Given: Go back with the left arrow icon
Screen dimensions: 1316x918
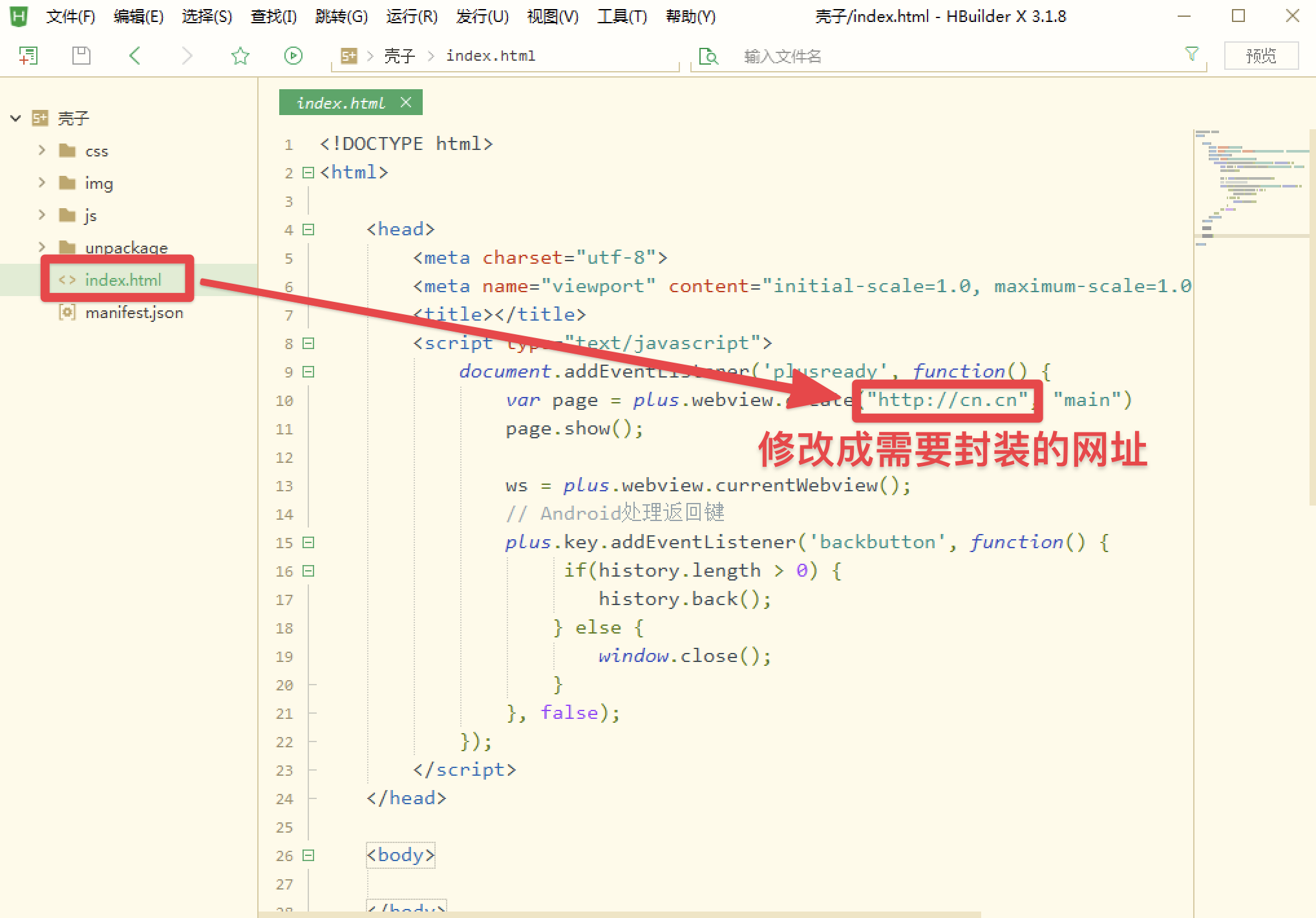Looking at the screenshot, I should click(134, 56).
